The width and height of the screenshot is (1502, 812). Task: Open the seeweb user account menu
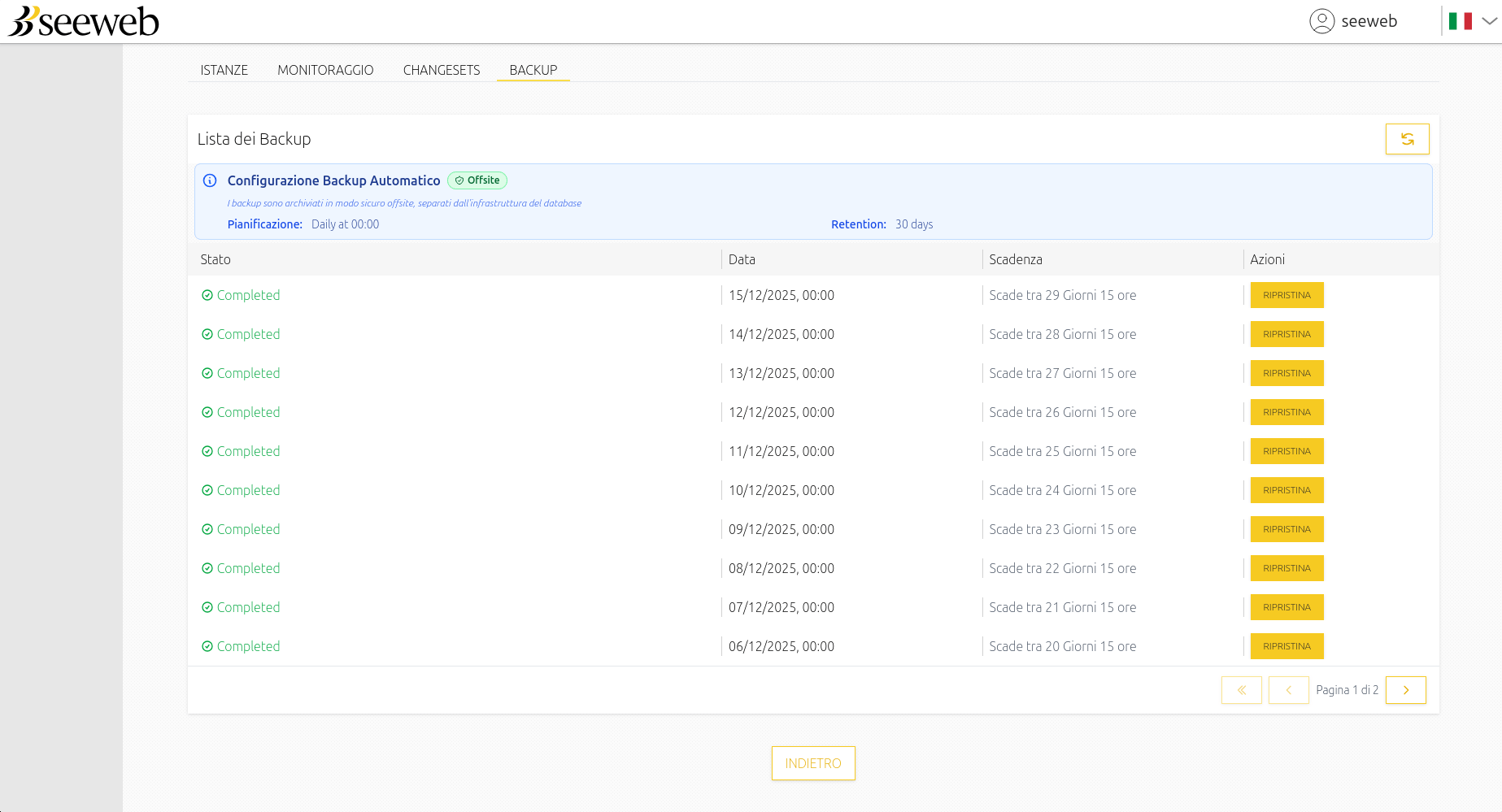coord(1353,21)
